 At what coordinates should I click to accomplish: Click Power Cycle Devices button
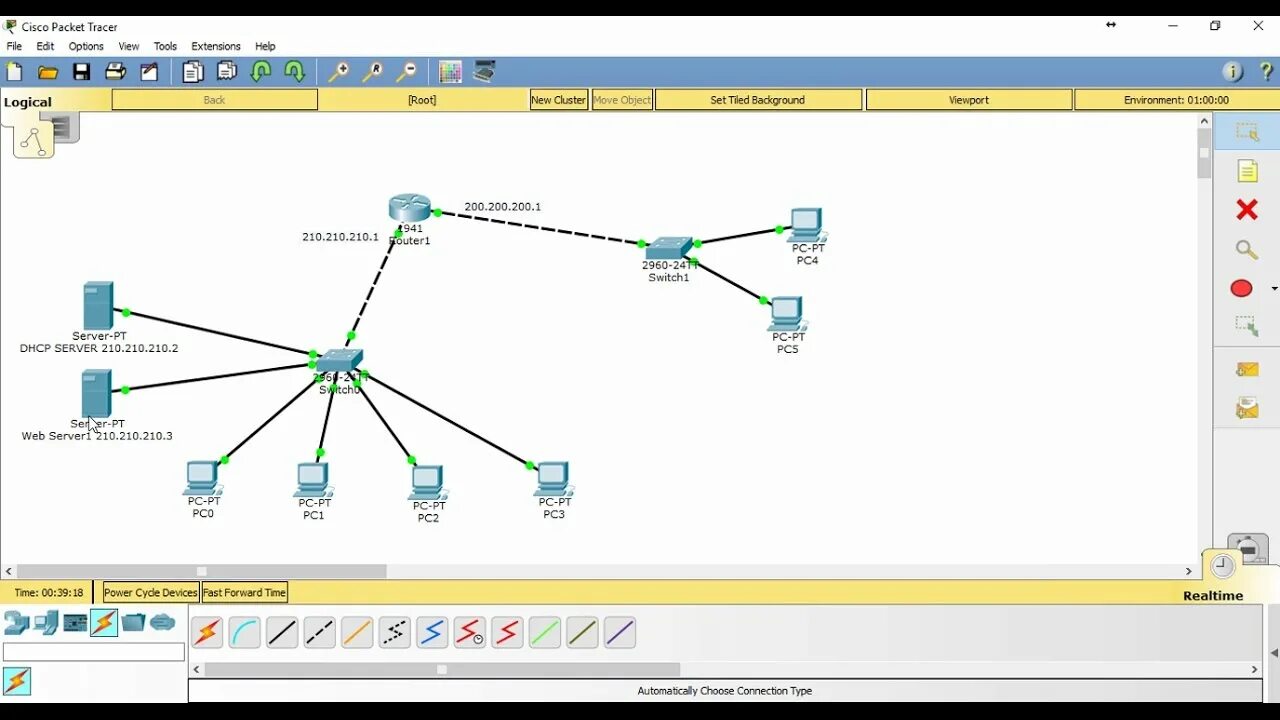click(x=151, y=593)
